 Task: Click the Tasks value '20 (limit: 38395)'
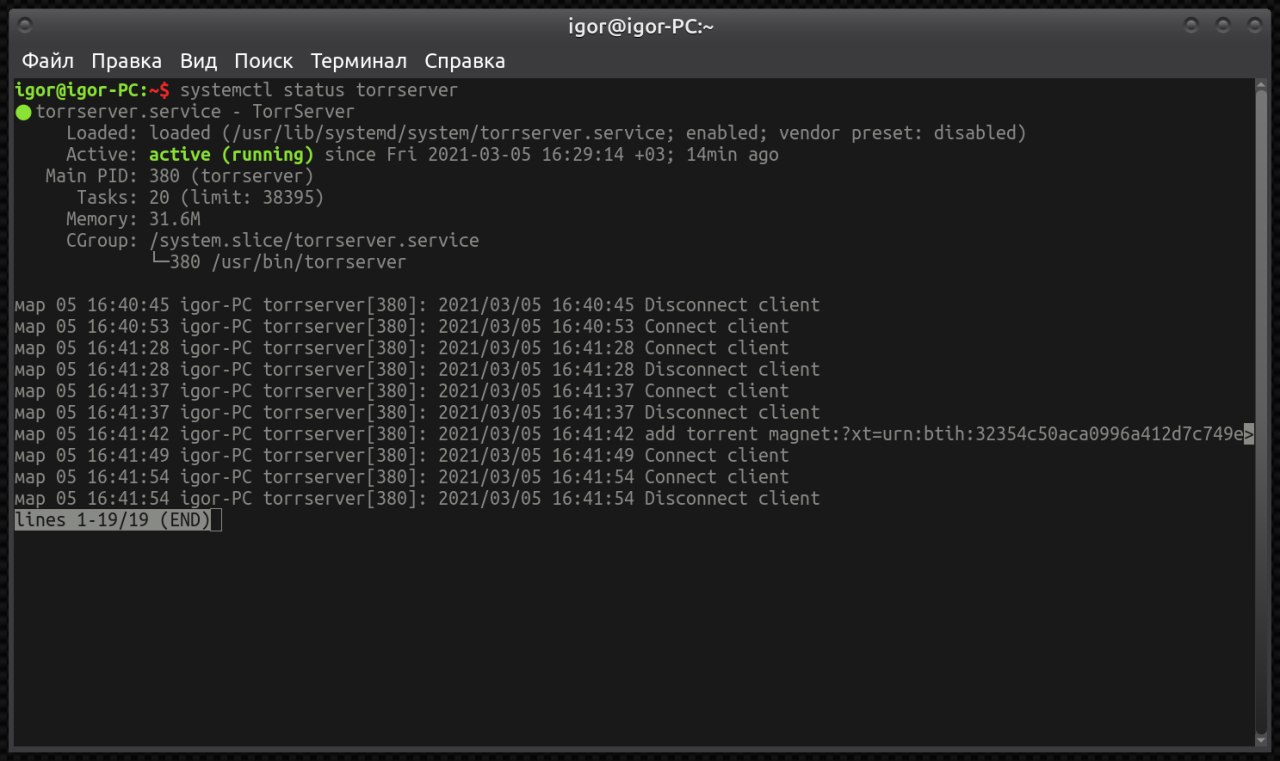click(236, 198)
